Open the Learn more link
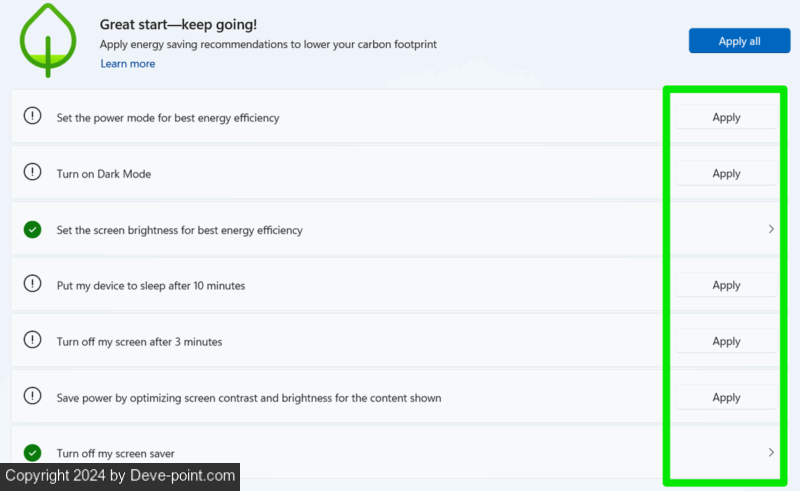 coord(127,64)
